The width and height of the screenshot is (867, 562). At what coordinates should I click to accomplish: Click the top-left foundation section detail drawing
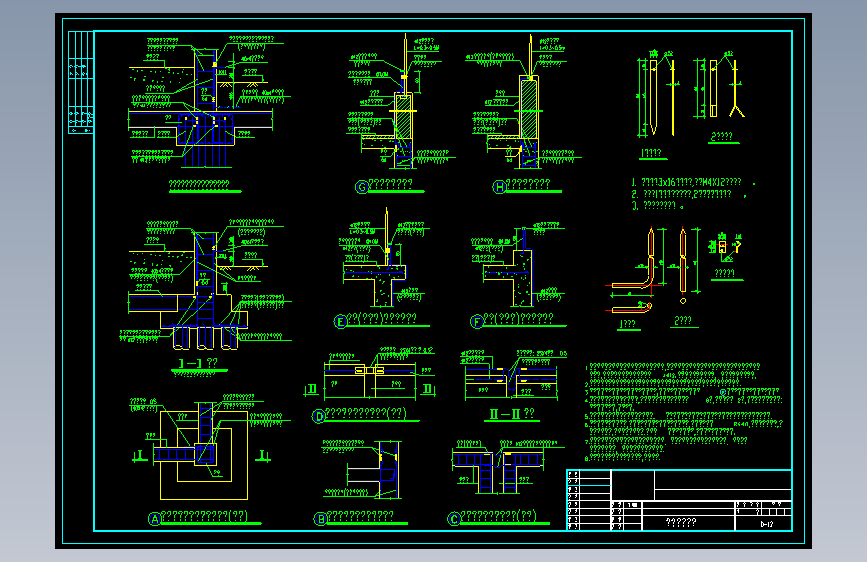tap(205, 102)
